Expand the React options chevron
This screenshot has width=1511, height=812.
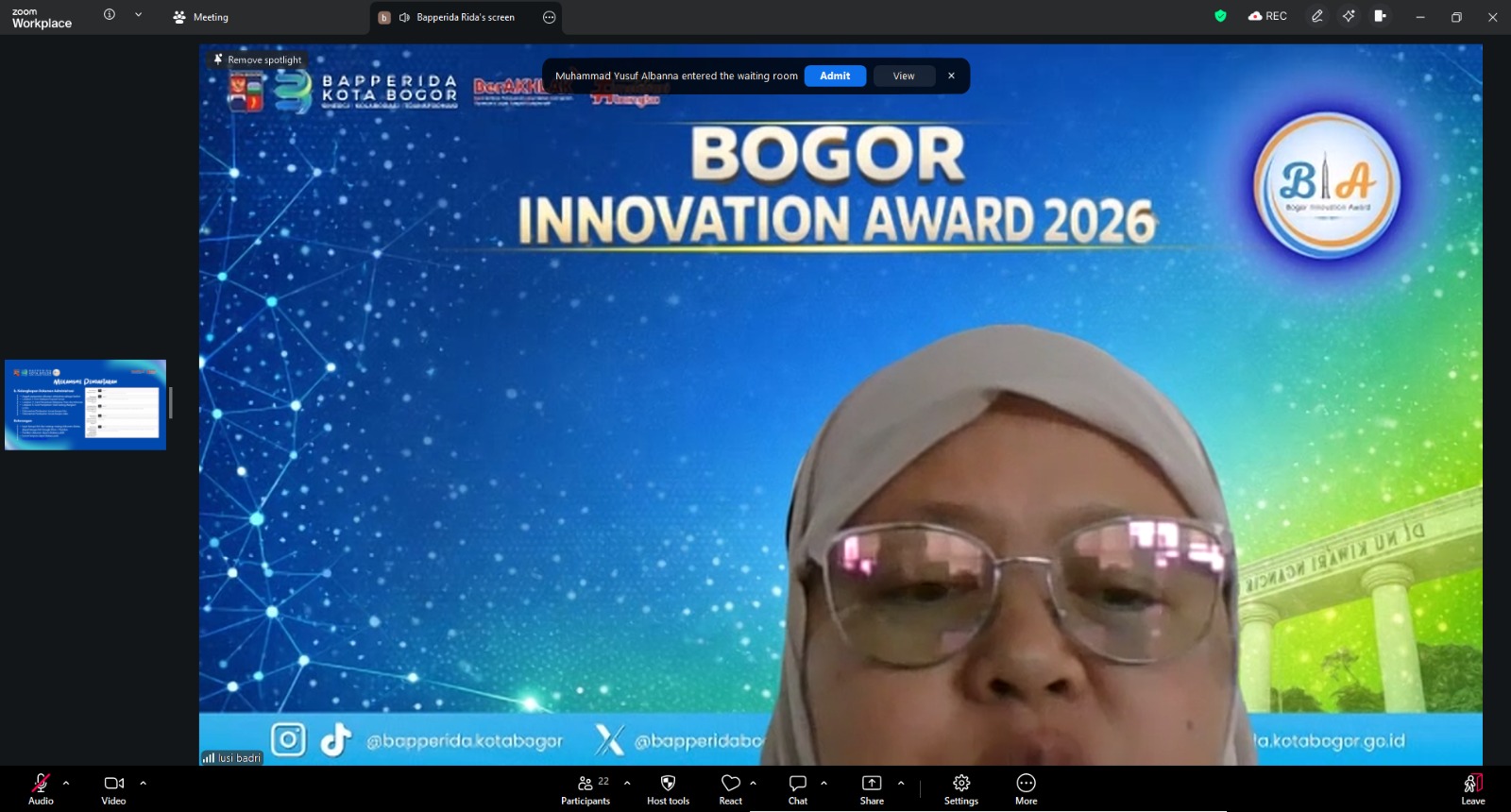click(x=753, y=783)
